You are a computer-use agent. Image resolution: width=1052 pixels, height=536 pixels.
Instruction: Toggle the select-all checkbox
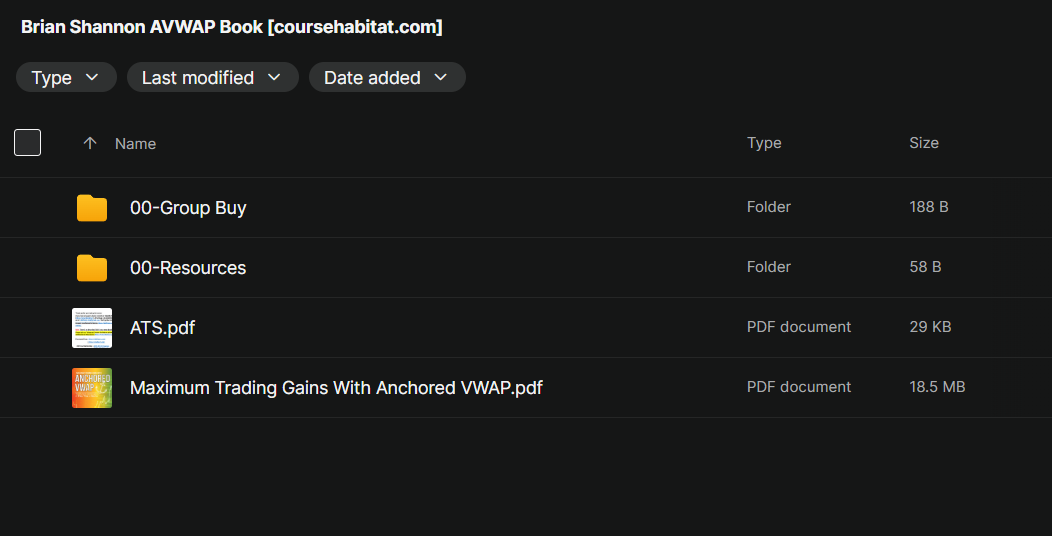coord(28,143)
